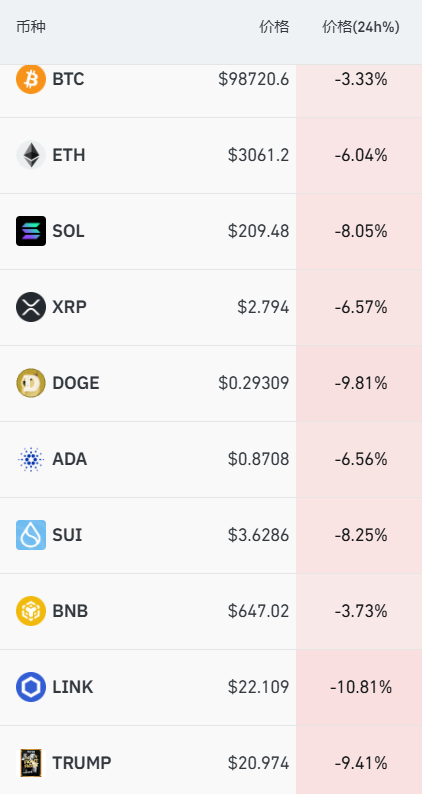Sort by 价格 column header
The height and width of the screenshot is (794, 422).
pyautogui.click(x=274, y=27)
